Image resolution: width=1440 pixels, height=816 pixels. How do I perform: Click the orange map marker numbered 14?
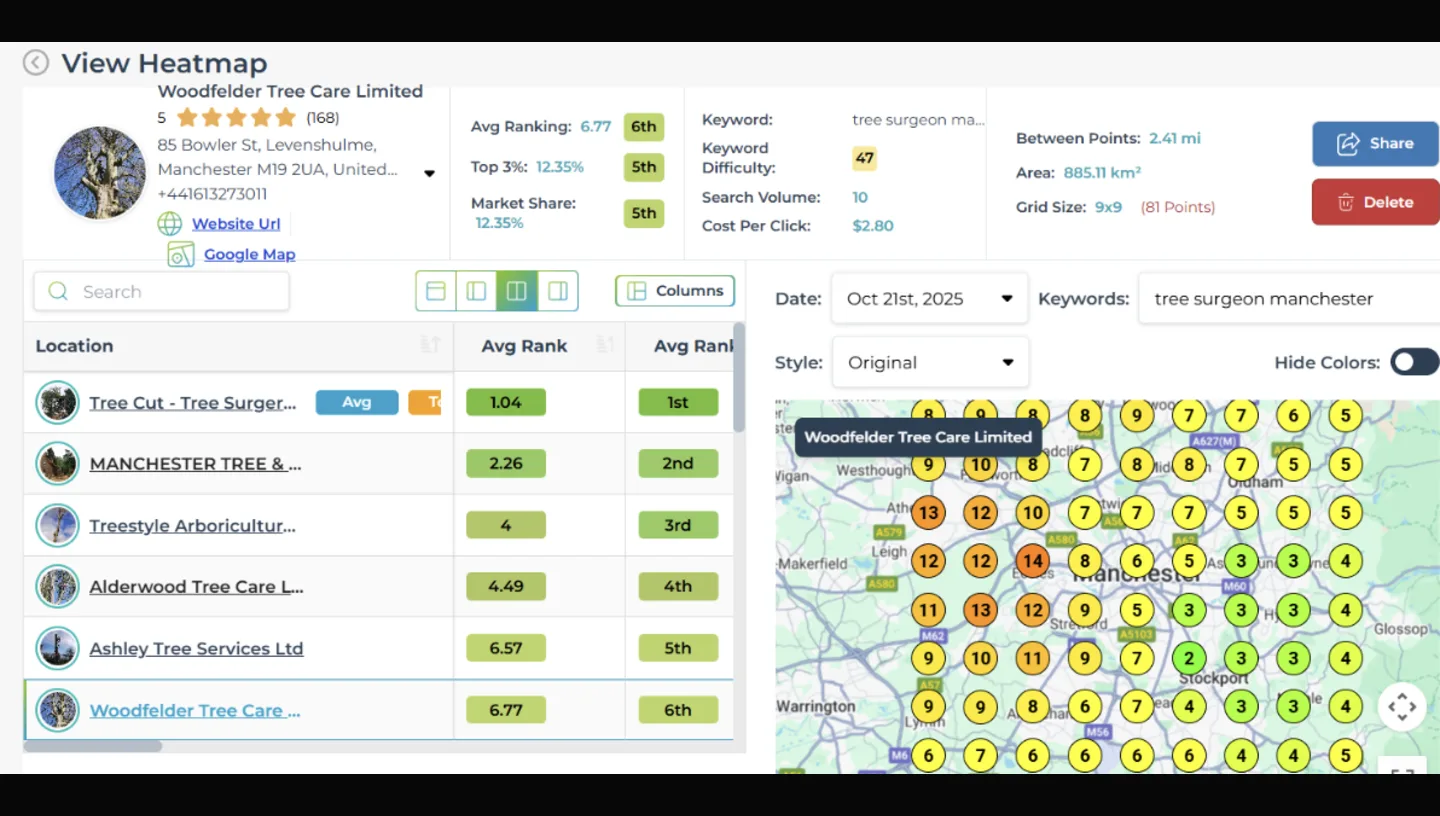click(1033, 561)
